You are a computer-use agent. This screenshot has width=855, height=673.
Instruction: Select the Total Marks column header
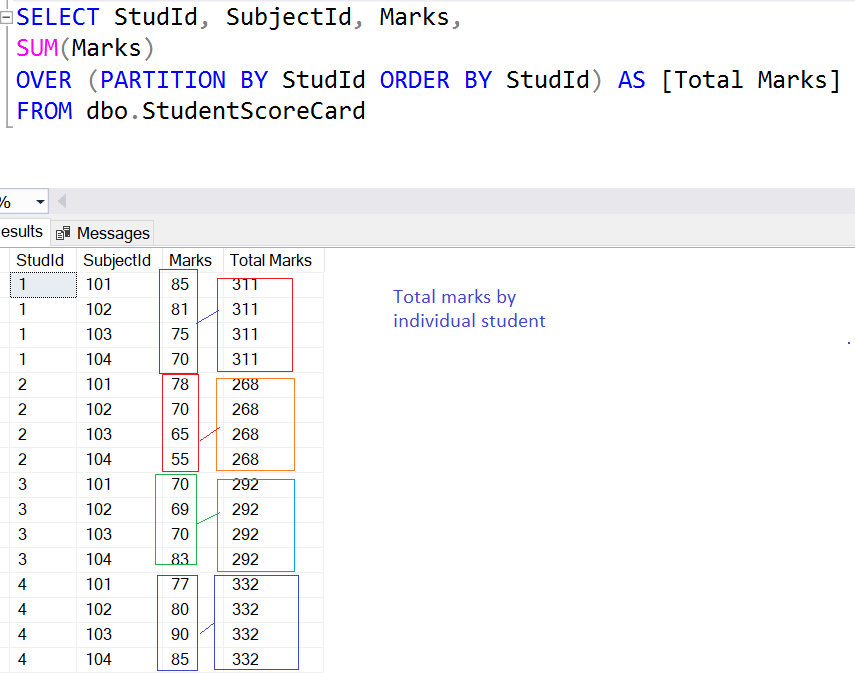click(x=271, y=260)
